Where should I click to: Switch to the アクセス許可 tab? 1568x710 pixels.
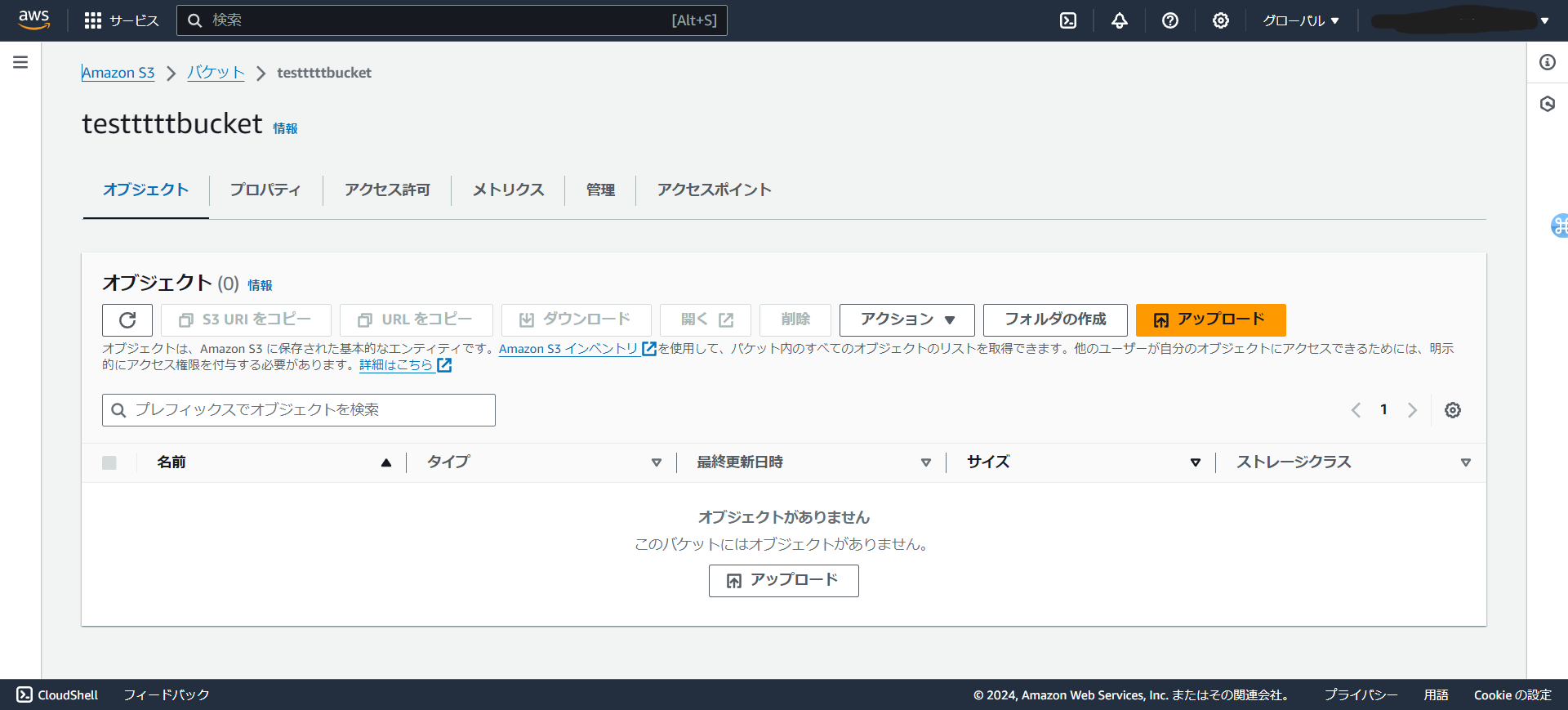tap(387, 190)
